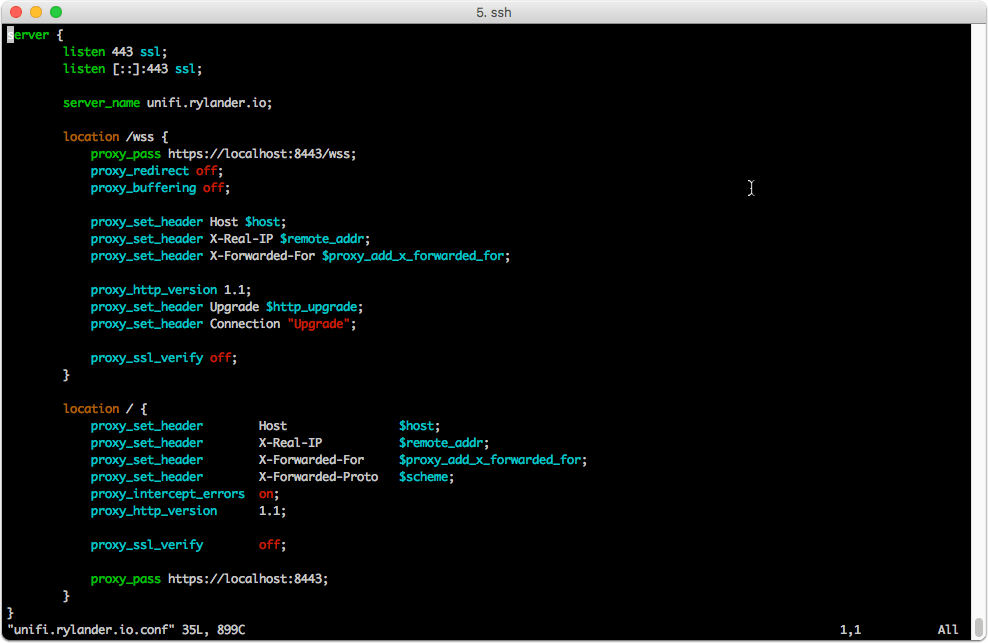988x643 pixels.
Task: Click the '$http_upgrade;' variable
Action: click(314, 307)
